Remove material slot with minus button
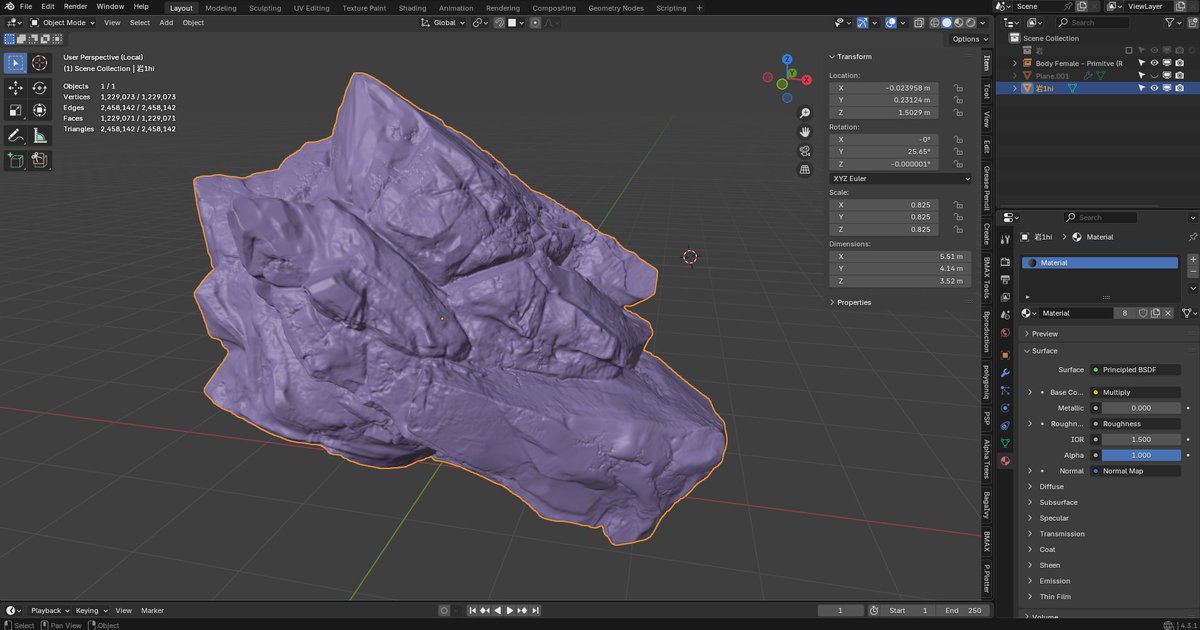 1192,272
